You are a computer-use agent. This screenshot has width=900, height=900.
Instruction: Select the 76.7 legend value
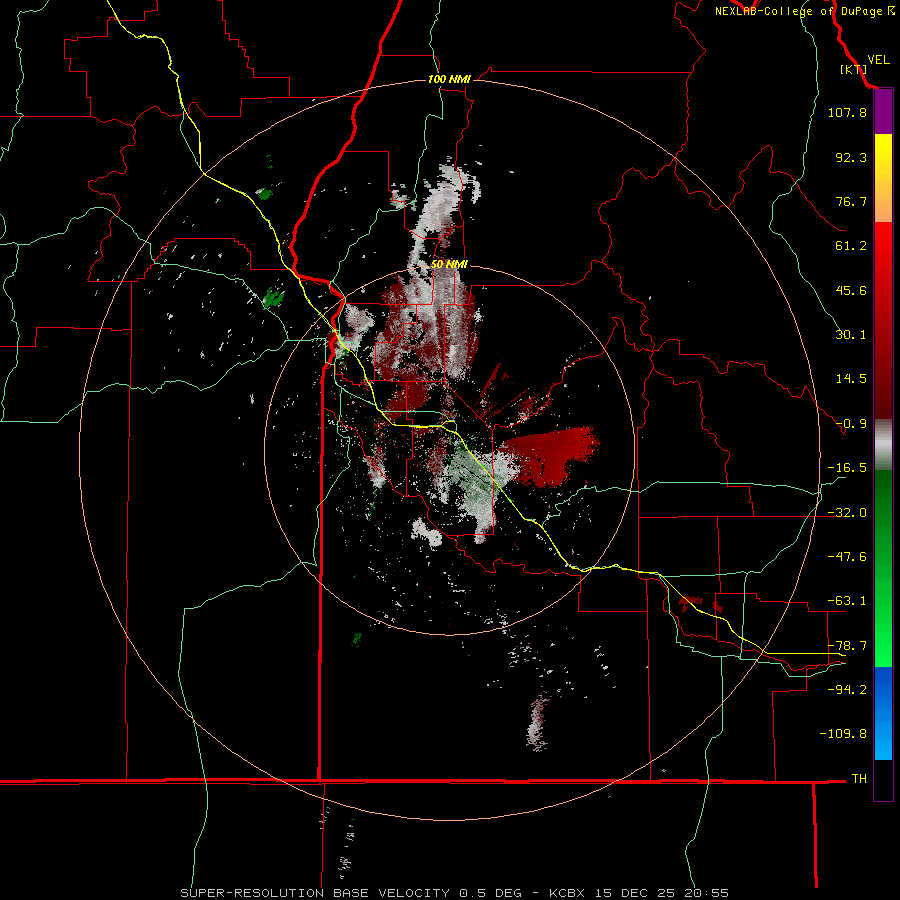(851, 201)
